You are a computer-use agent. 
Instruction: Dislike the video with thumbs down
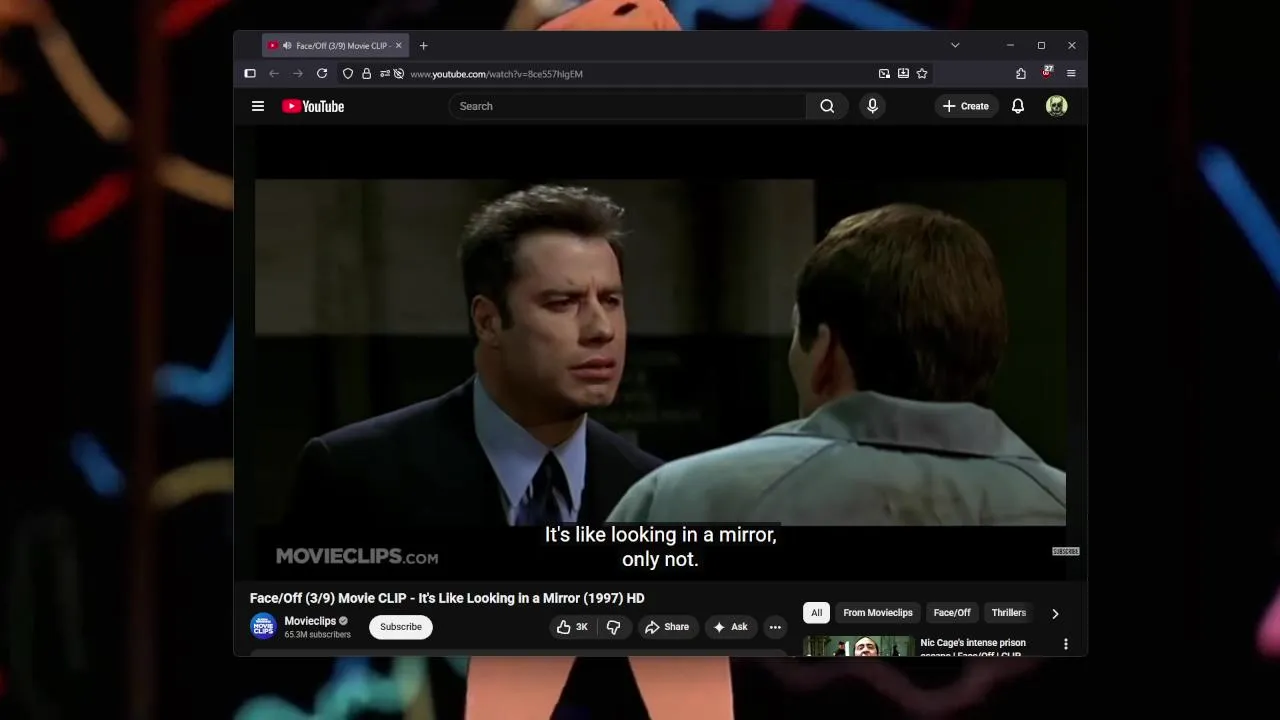(614, 627)
